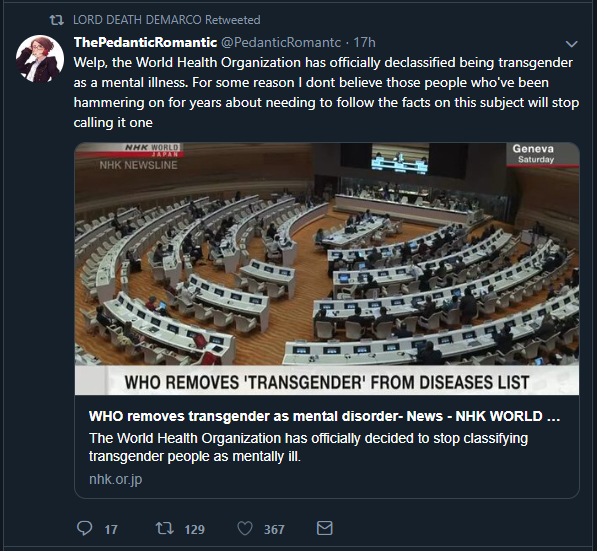Click the 129 retweets count
597x551 pixels.
[x=195, y=529]
